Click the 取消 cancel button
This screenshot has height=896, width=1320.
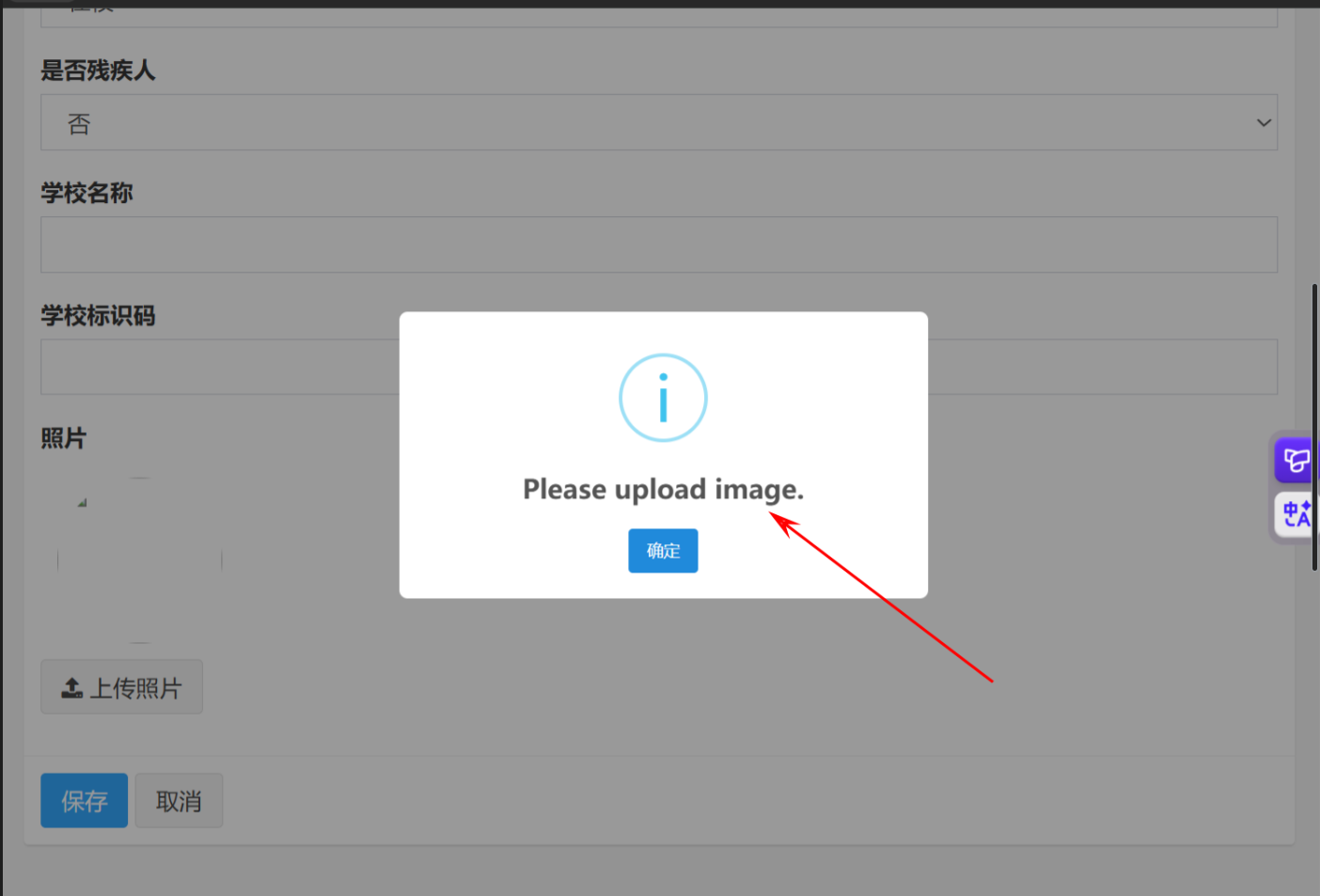click(179, 801)
